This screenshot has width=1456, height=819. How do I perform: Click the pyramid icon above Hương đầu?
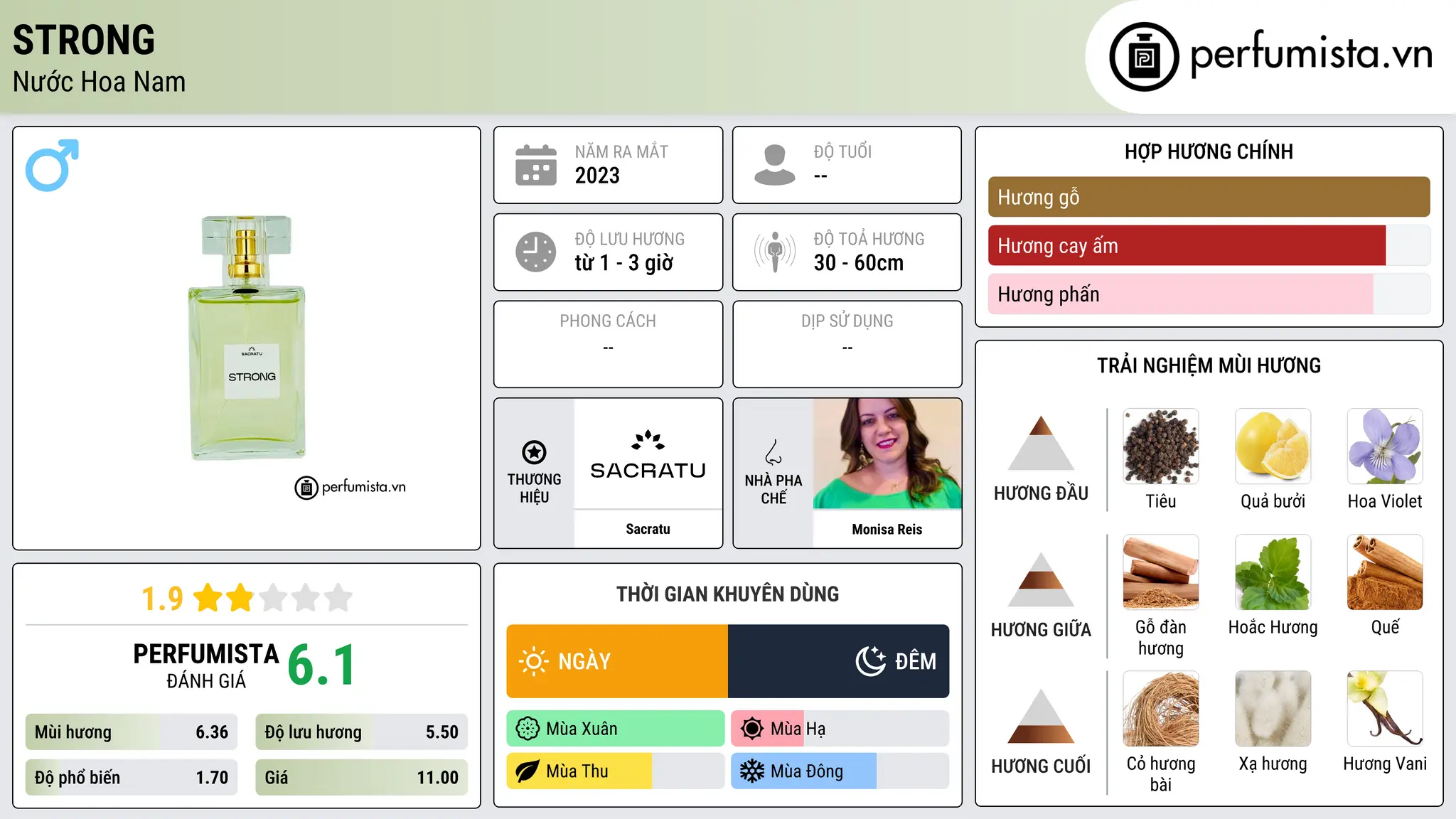pos(1041,444)
